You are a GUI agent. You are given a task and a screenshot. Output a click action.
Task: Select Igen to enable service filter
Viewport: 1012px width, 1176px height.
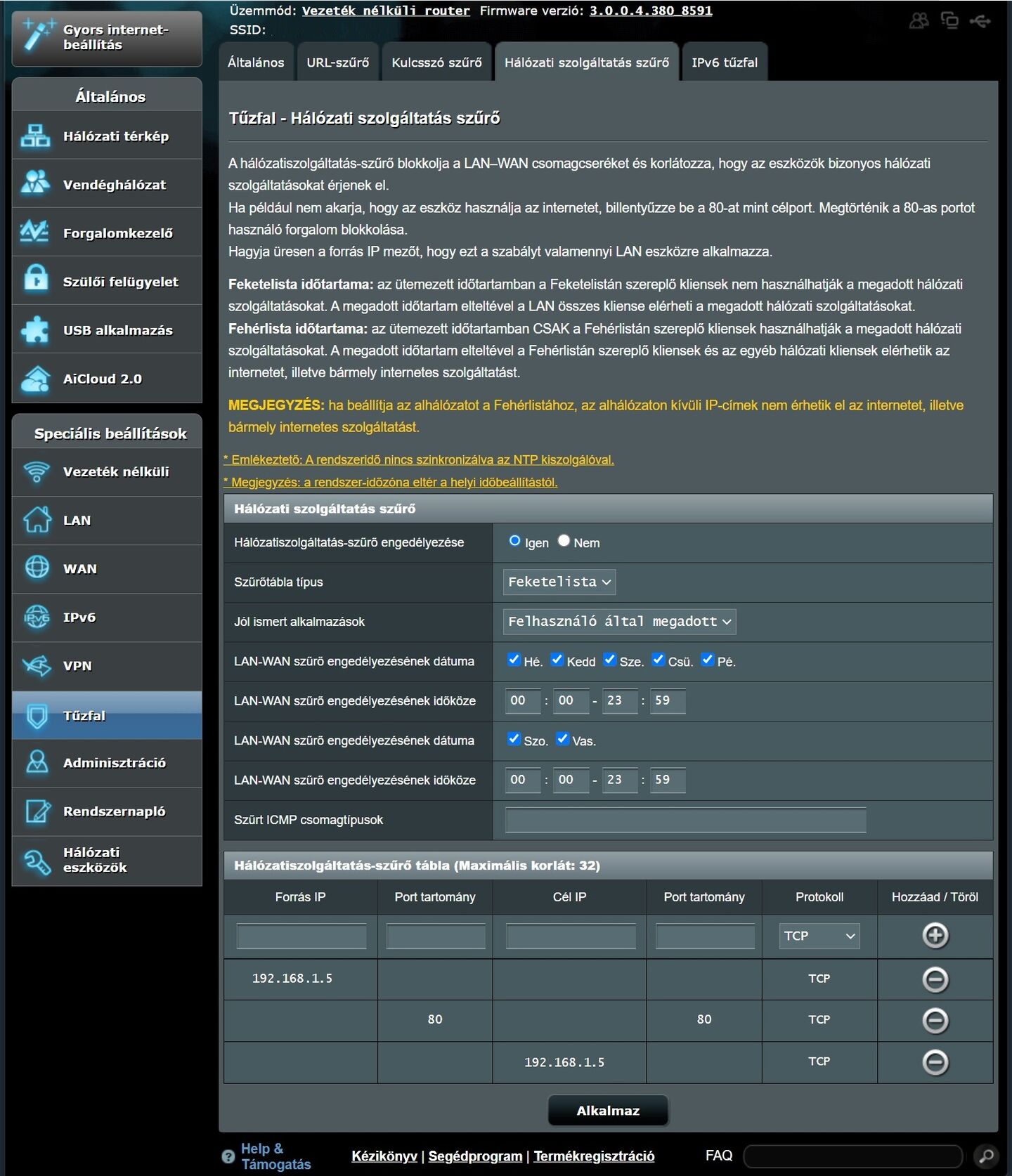514,540
